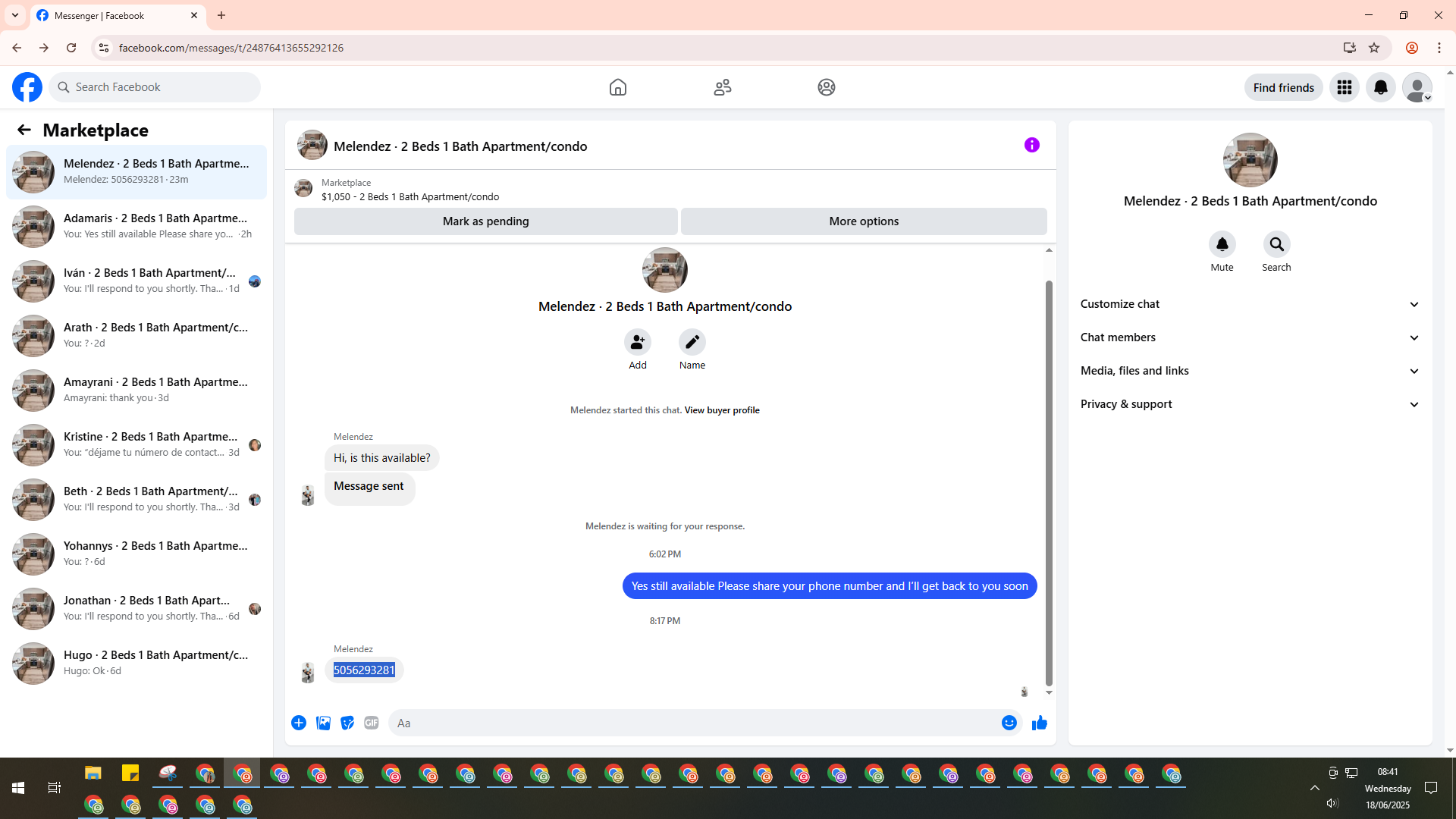Add people with the Add icon
The height and width of the screenshot is (819, 1456).
[x=638, y=342]
